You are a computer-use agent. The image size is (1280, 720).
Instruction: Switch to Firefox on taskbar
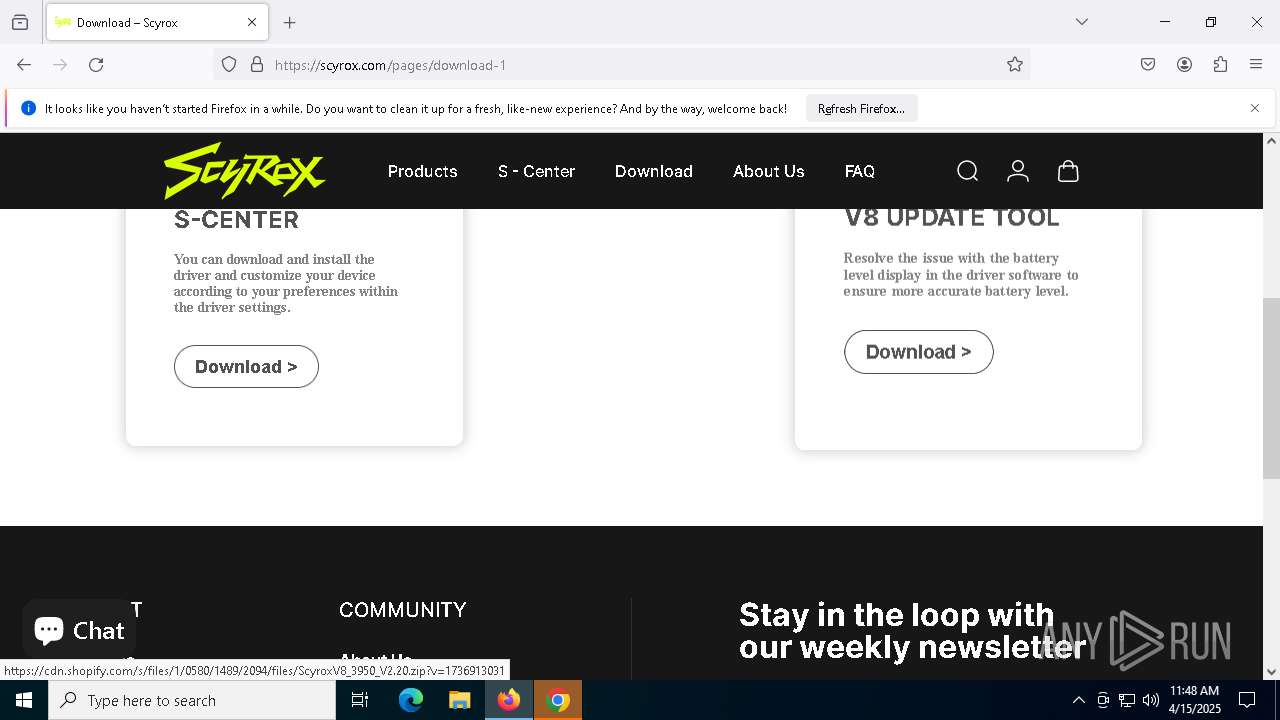point(509,700)
